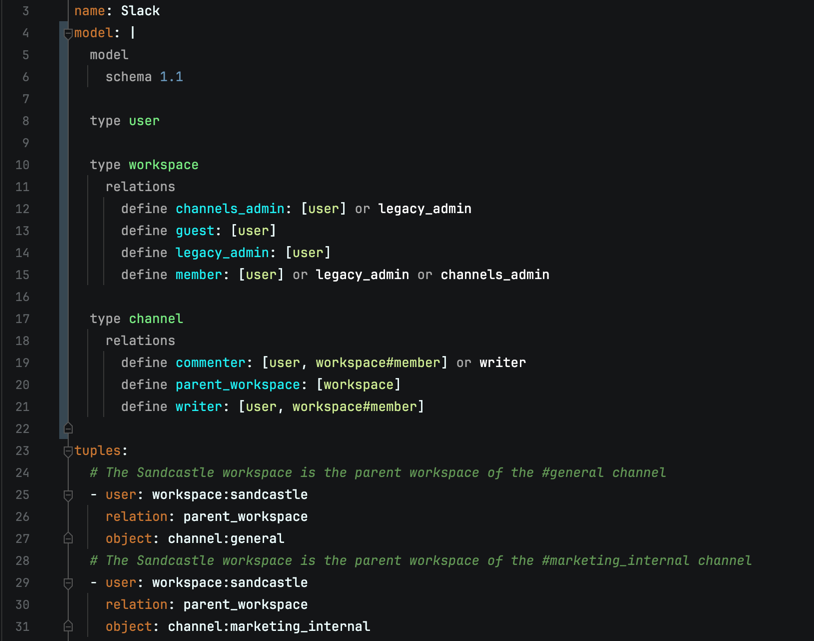Image resolution: width=814 pixels, height=641 pixels.
Task: Click line number 7 in the gutter
Action: tap(25, 99)
